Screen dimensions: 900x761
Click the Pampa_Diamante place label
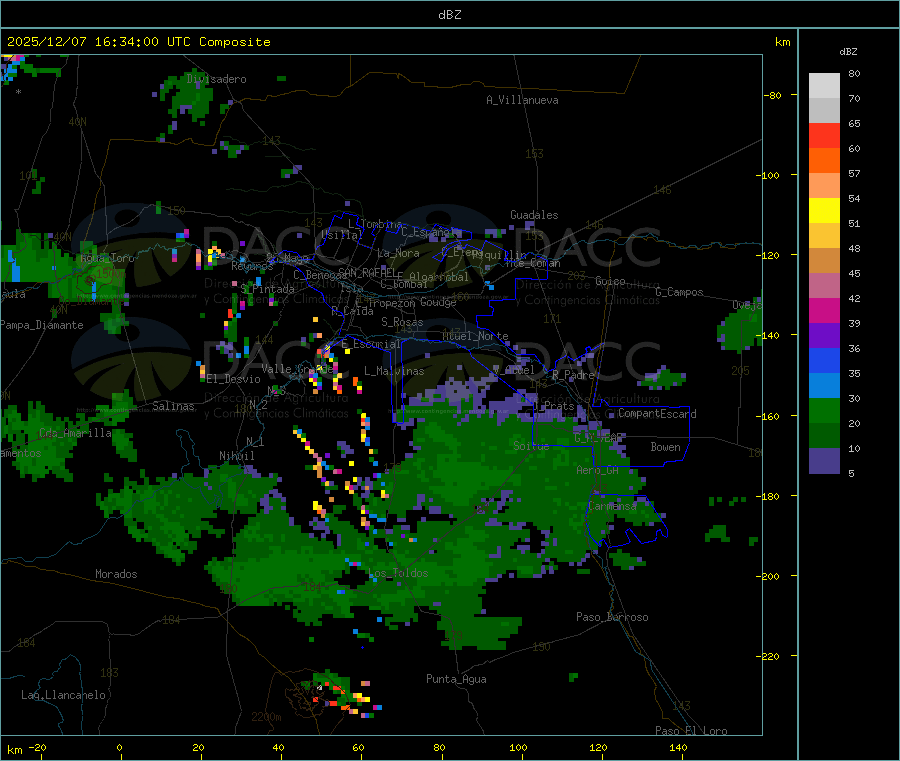pyautogui.click(x=42, y=325)
